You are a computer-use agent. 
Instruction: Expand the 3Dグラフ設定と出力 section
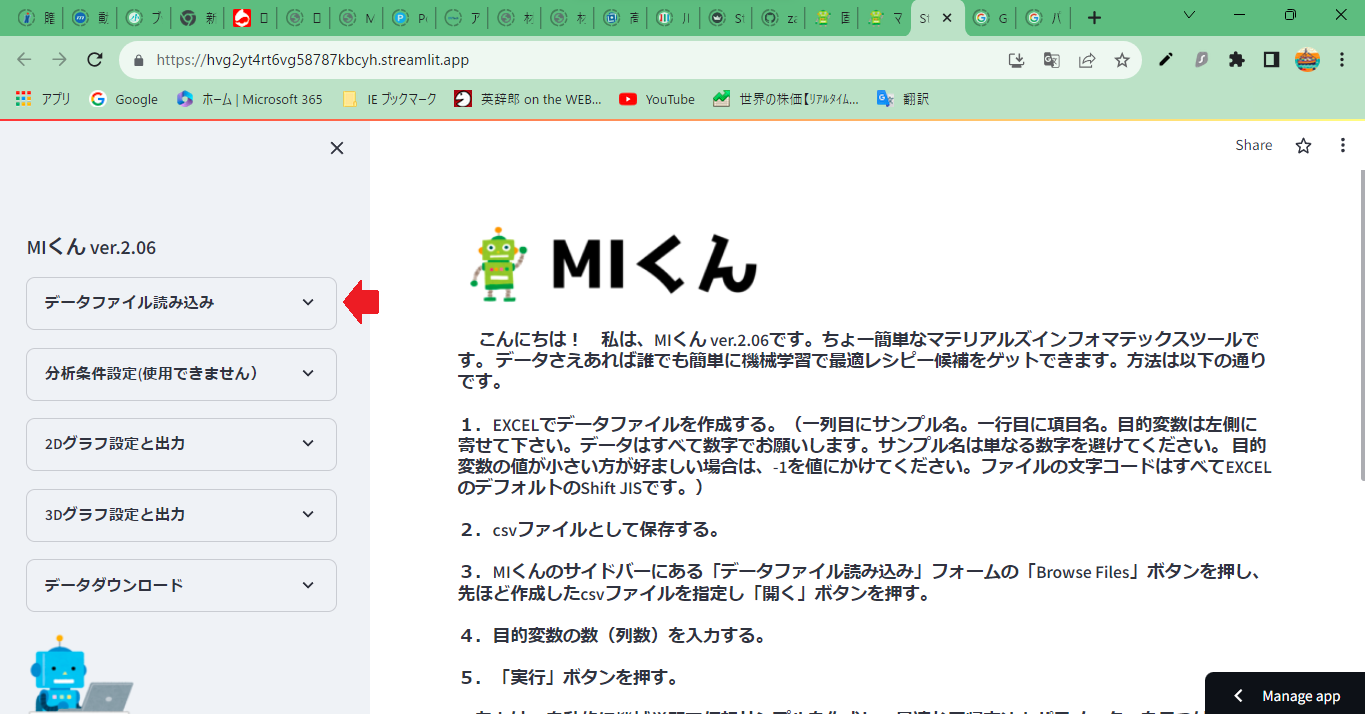click(x=181, y=515)
